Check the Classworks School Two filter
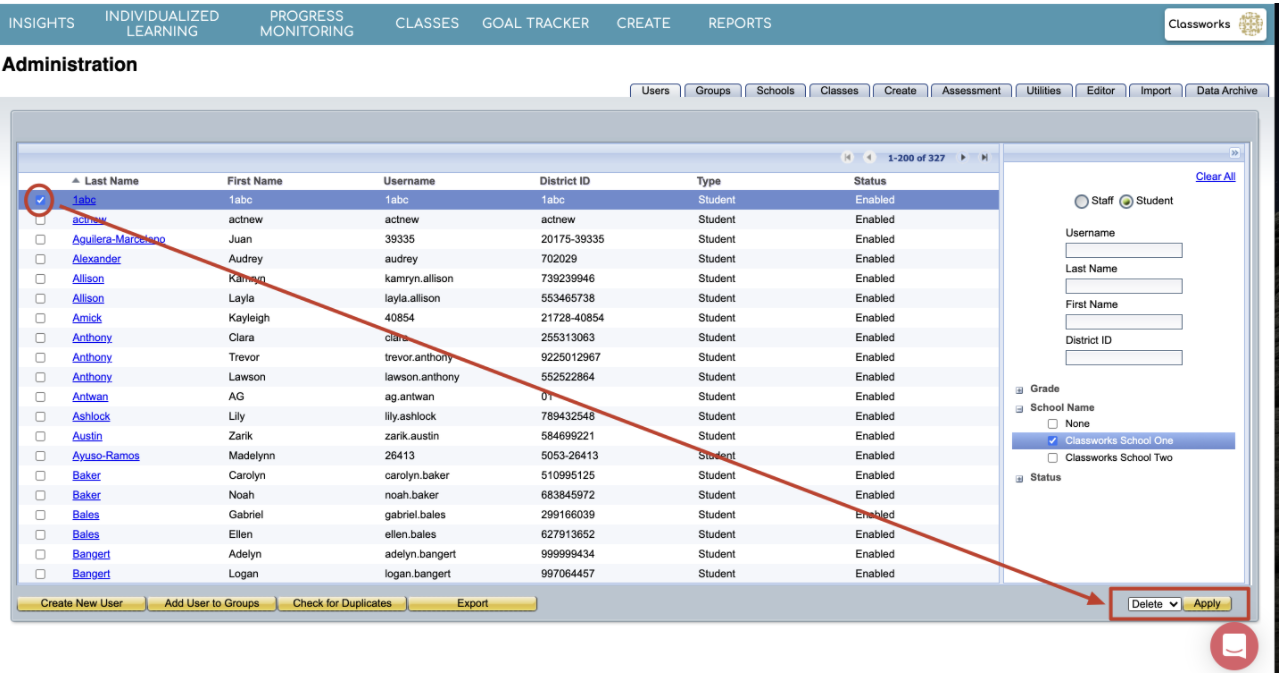 (x=1052, y=458)
